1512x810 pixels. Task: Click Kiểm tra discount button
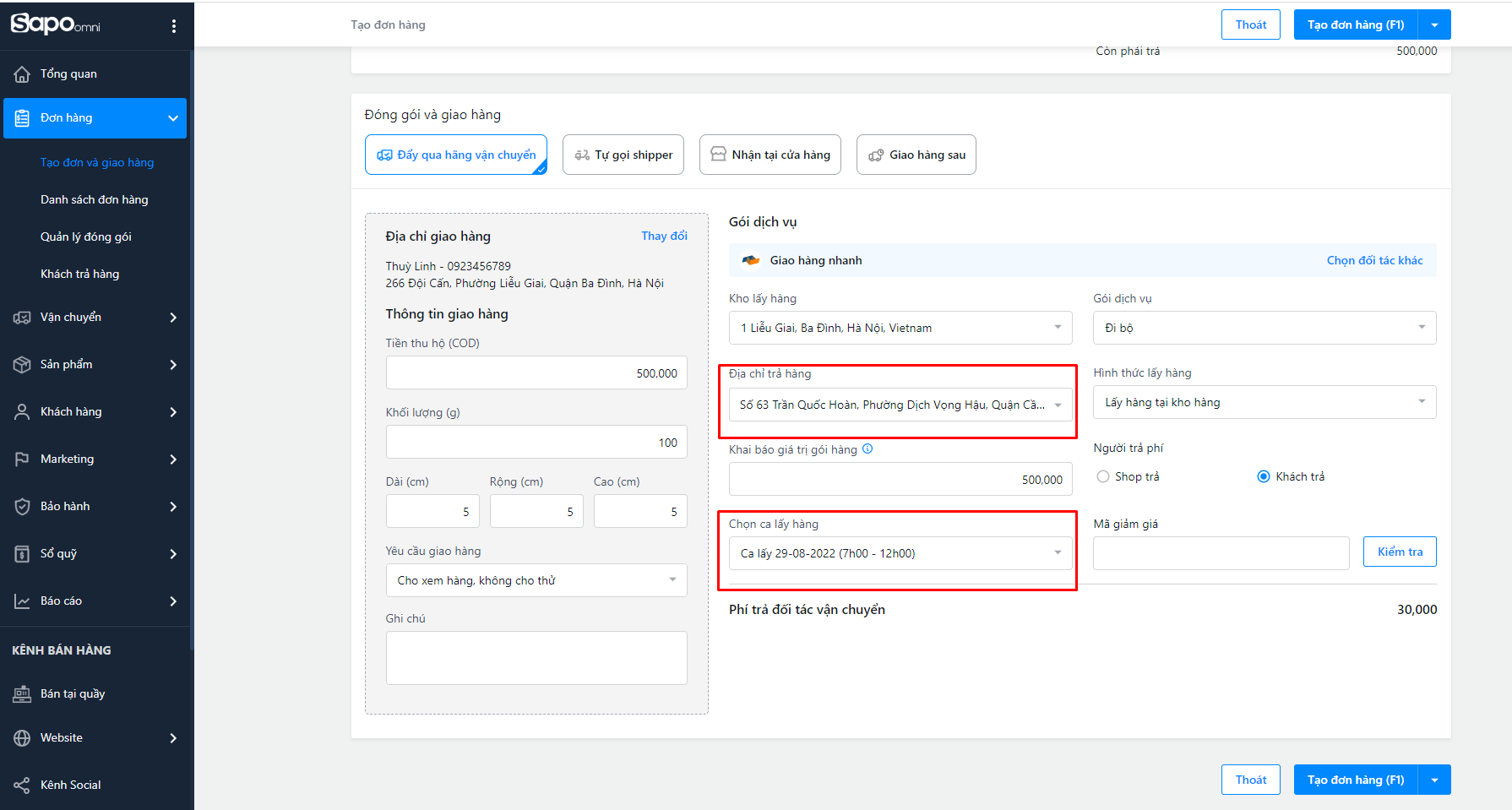click(x=1400, y=552)
